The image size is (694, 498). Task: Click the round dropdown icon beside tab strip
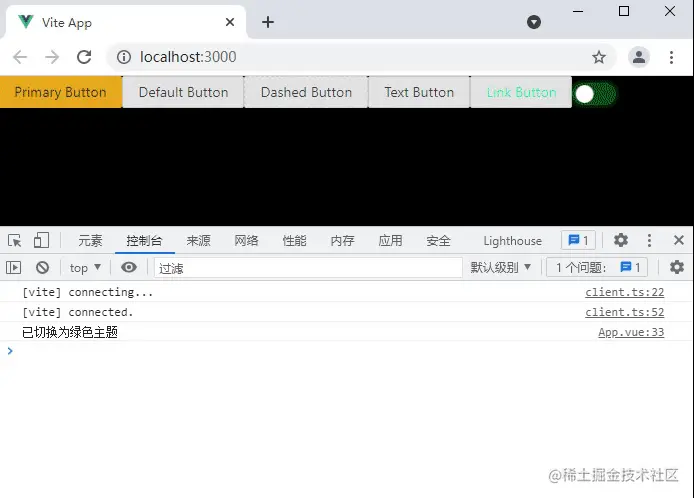[x=534, y=22]
